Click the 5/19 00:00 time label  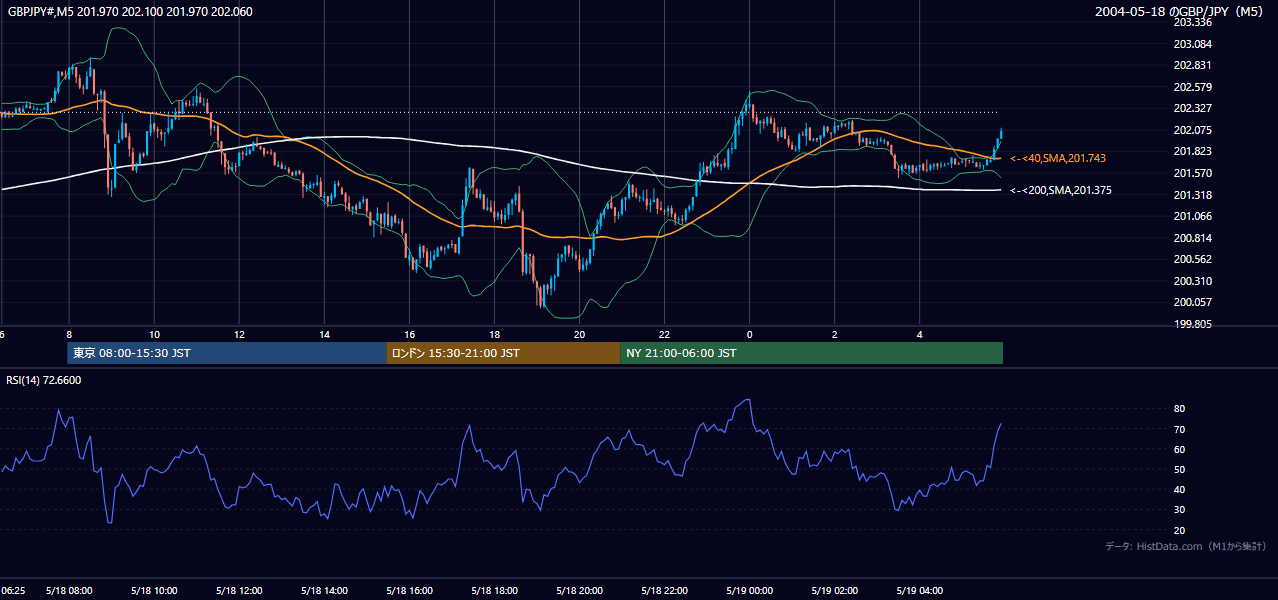[749, 591]
